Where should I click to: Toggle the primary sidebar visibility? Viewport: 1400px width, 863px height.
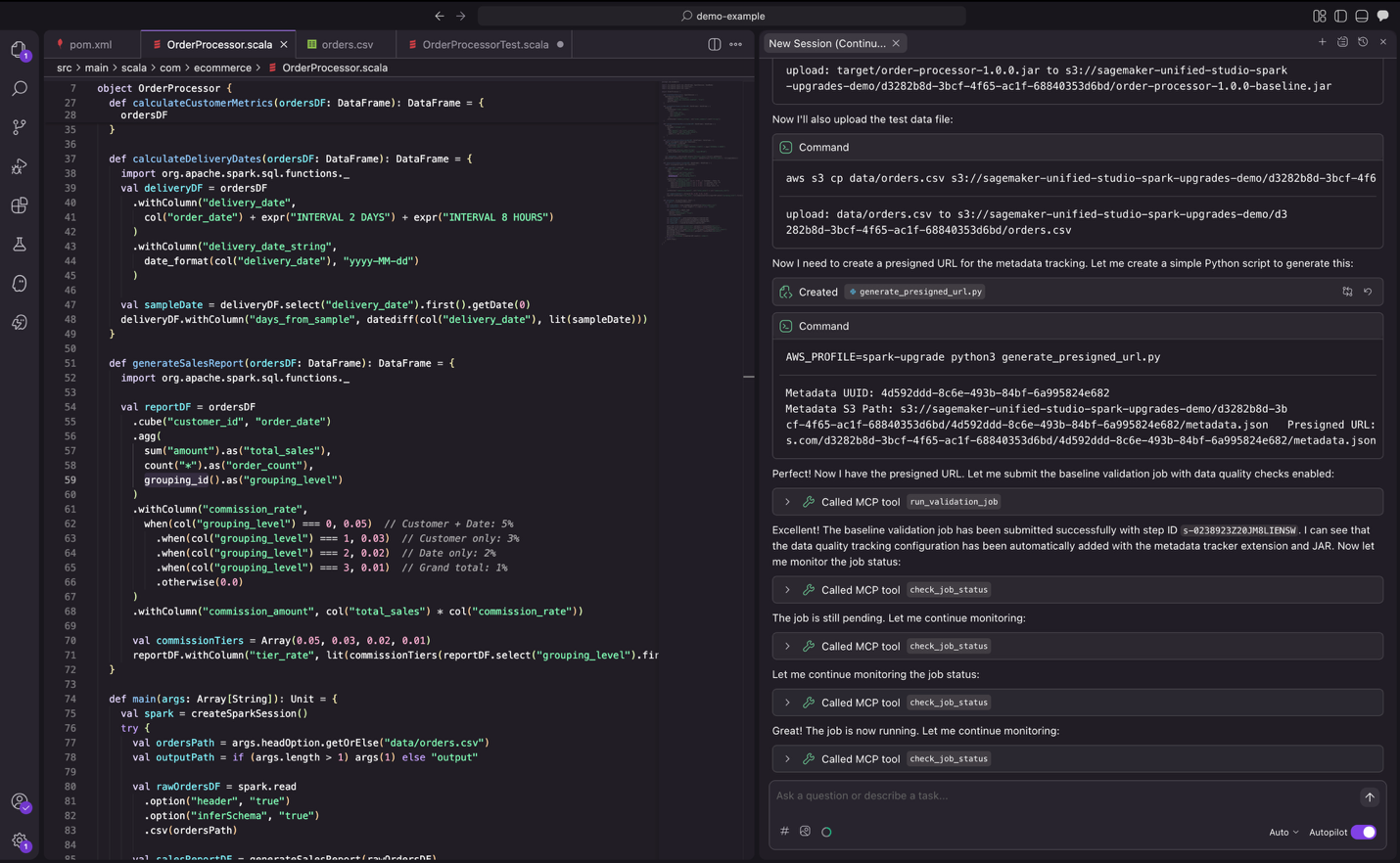[x=1340, y=16]
